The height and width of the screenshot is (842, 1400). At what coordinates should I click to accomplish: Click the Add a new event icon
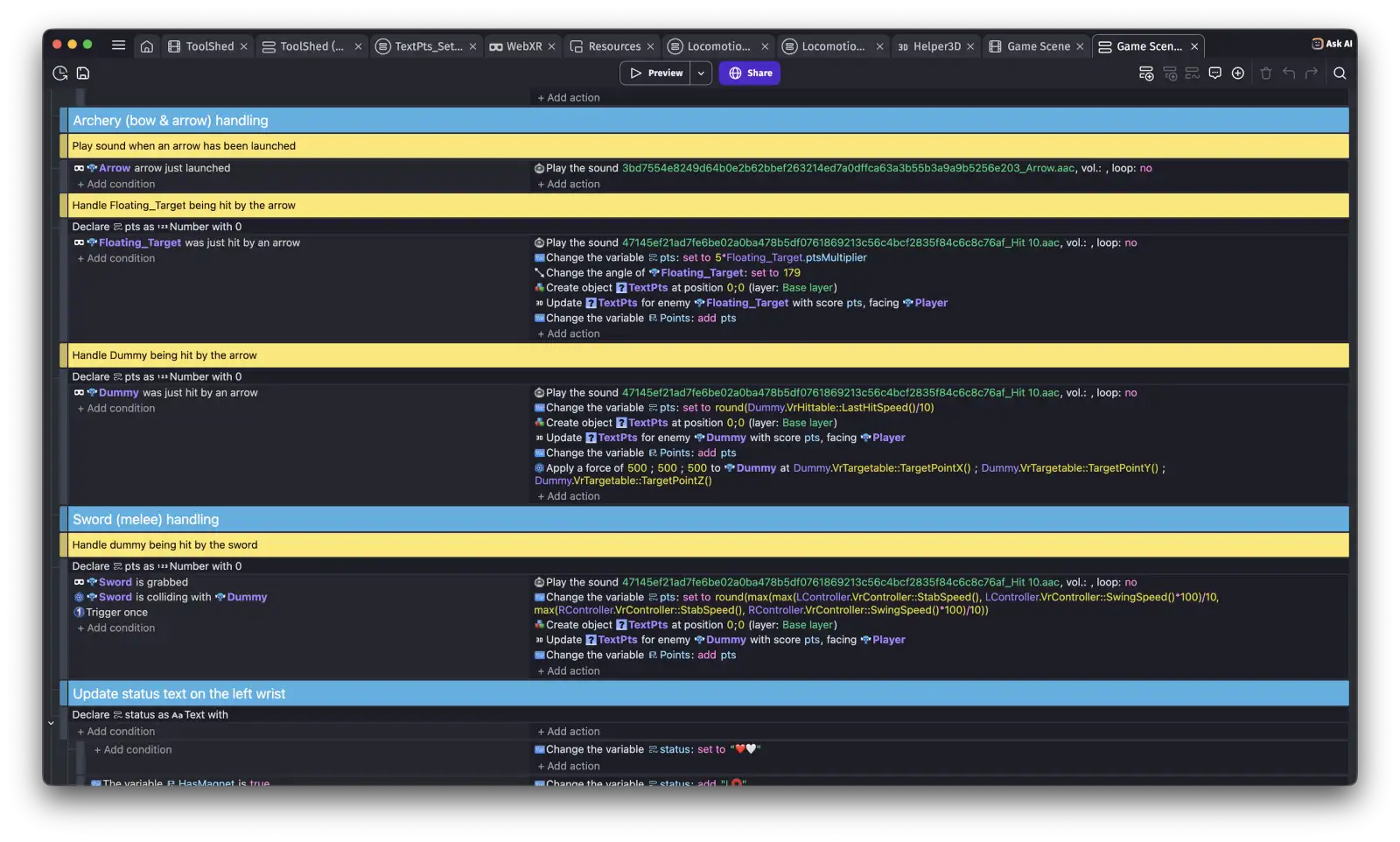pyautogui.click(x=1146, y=74)
